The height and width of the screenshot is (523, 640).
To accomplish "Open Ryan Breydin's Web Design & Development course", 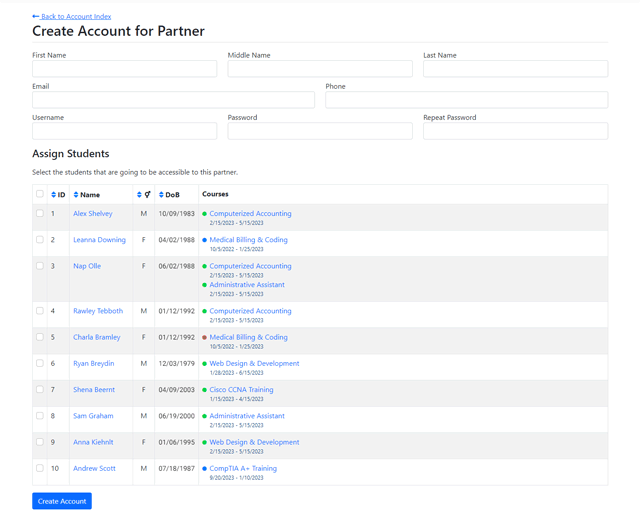I will (x=254, y=363).
